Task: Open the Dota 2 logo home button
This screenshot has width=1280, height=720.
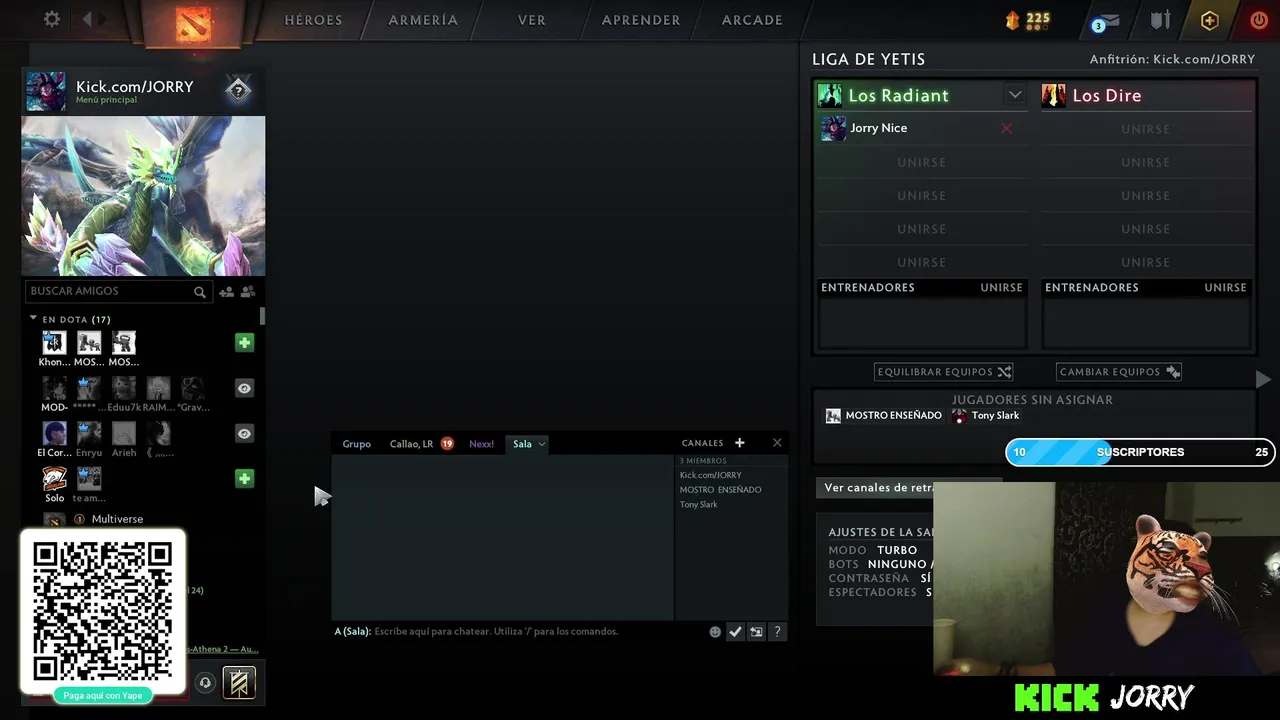Action: (x=193, y=23)
